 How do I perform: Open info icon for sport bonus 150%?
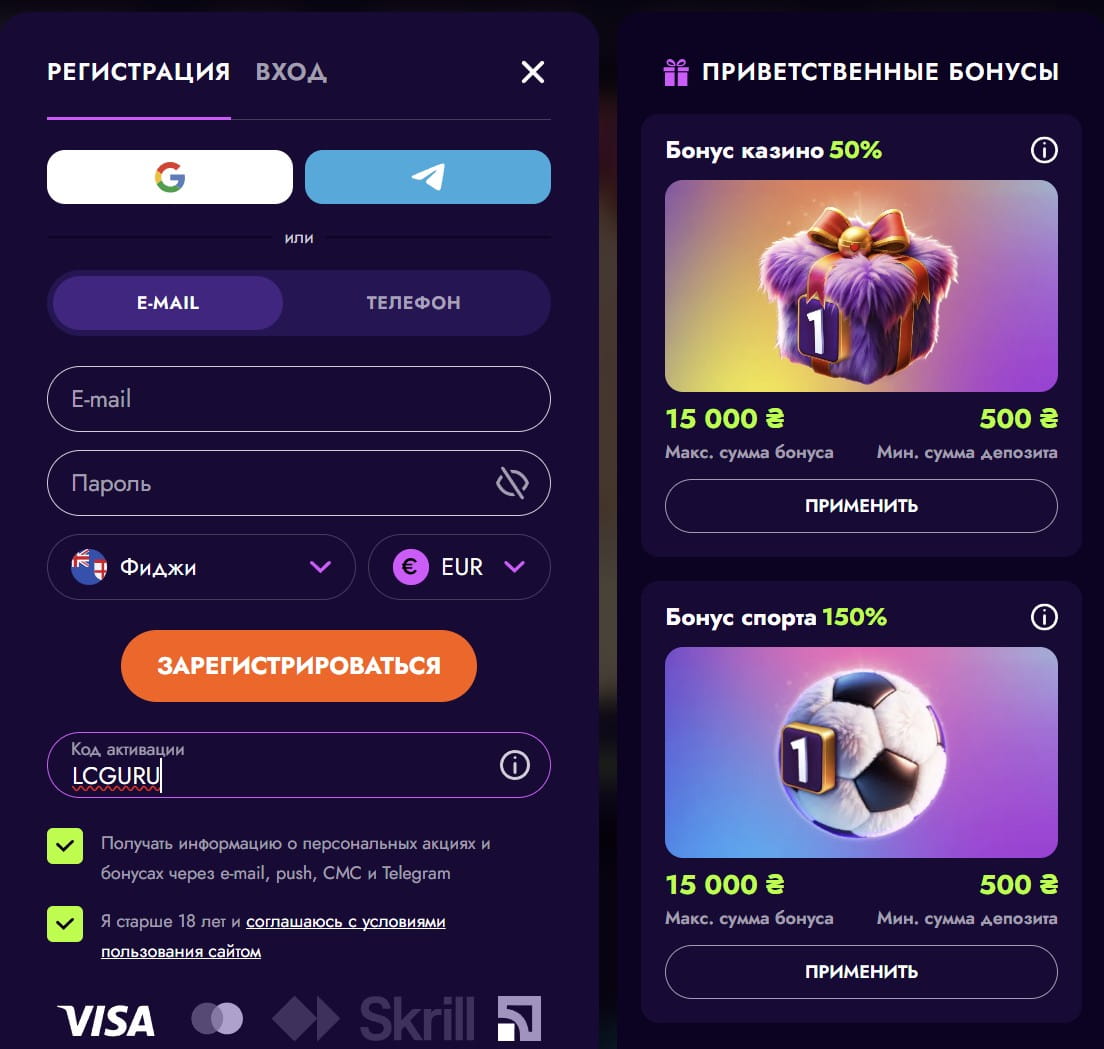tap(1044, 617)
